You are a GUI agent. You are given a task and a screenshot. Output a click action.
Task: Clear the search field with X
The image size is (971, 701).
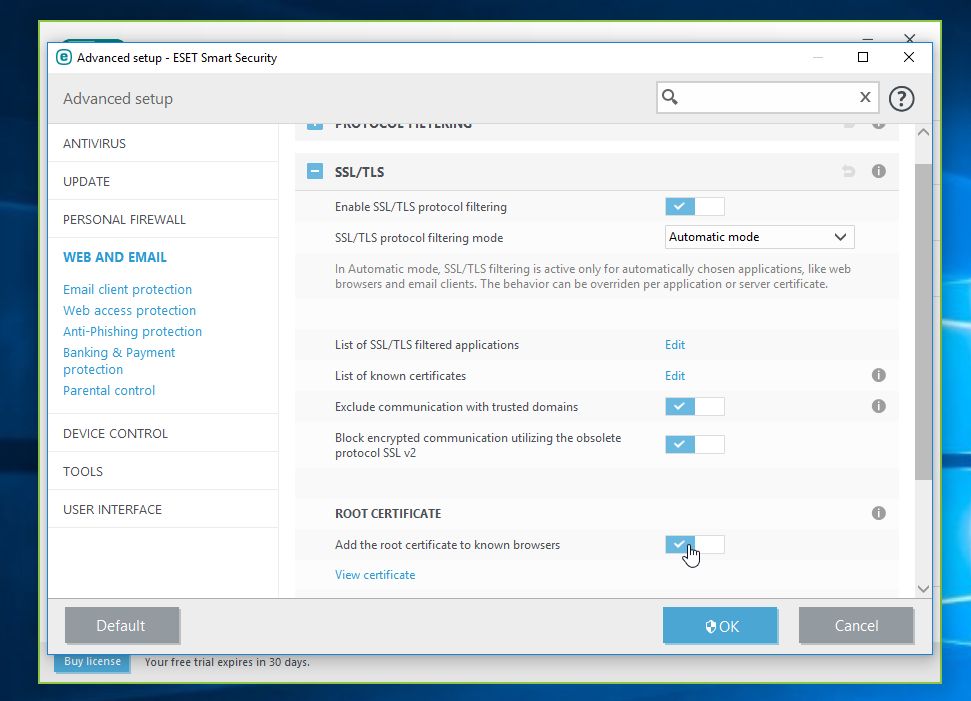click(x=865, y=97)
